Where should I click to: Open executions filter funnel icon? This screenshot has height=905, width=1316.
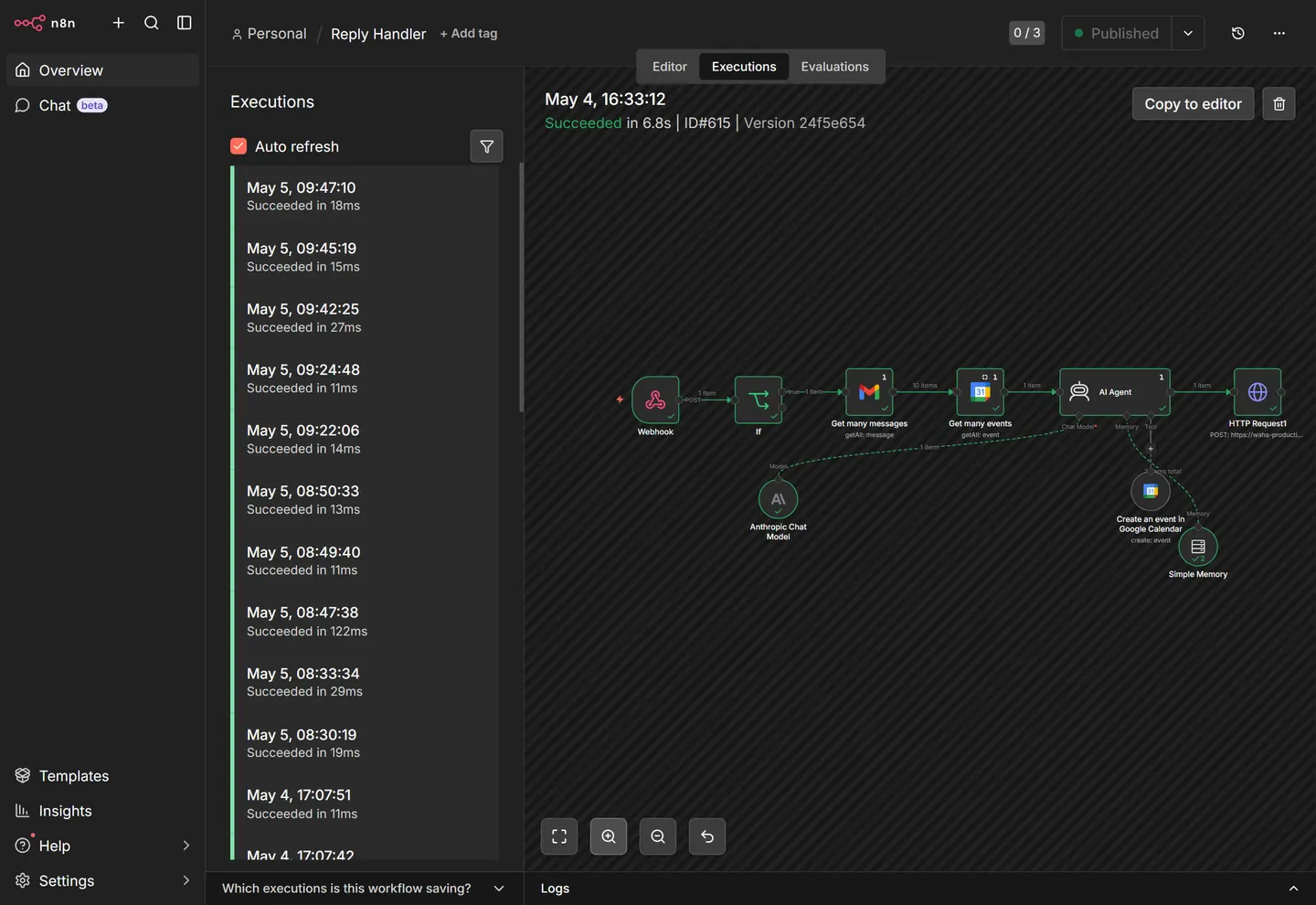coord(487,146)
